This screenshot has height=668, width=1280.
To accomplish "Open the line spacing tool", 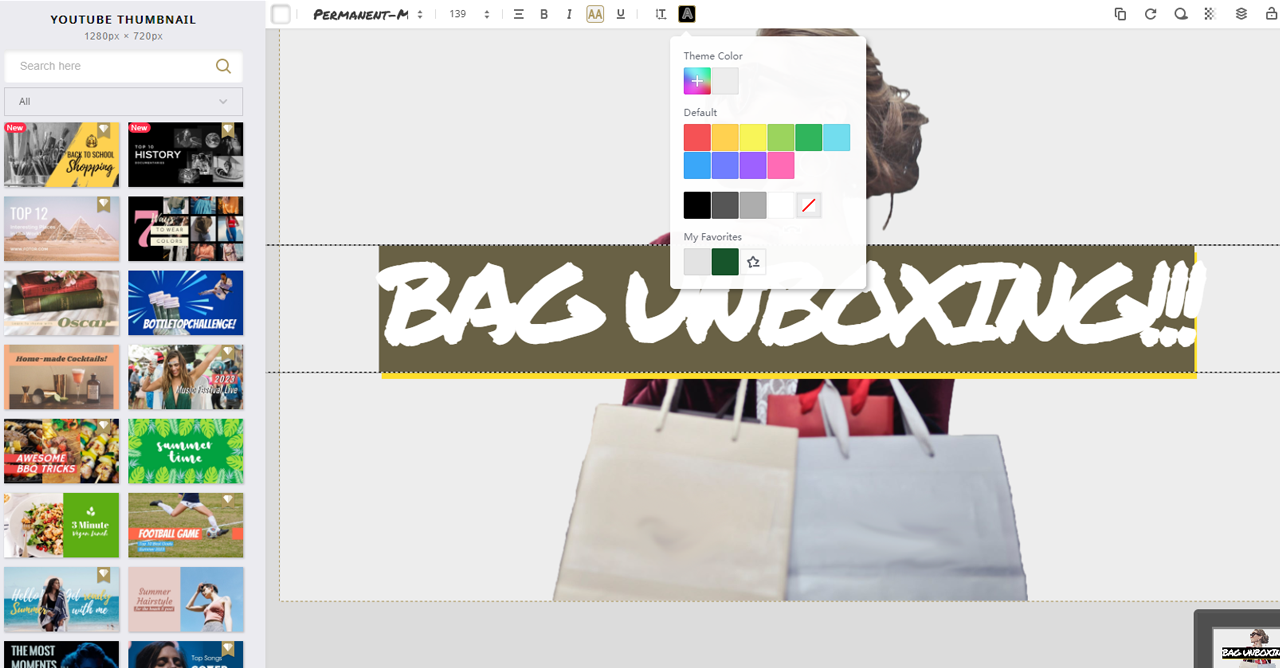I will point(660,14).
